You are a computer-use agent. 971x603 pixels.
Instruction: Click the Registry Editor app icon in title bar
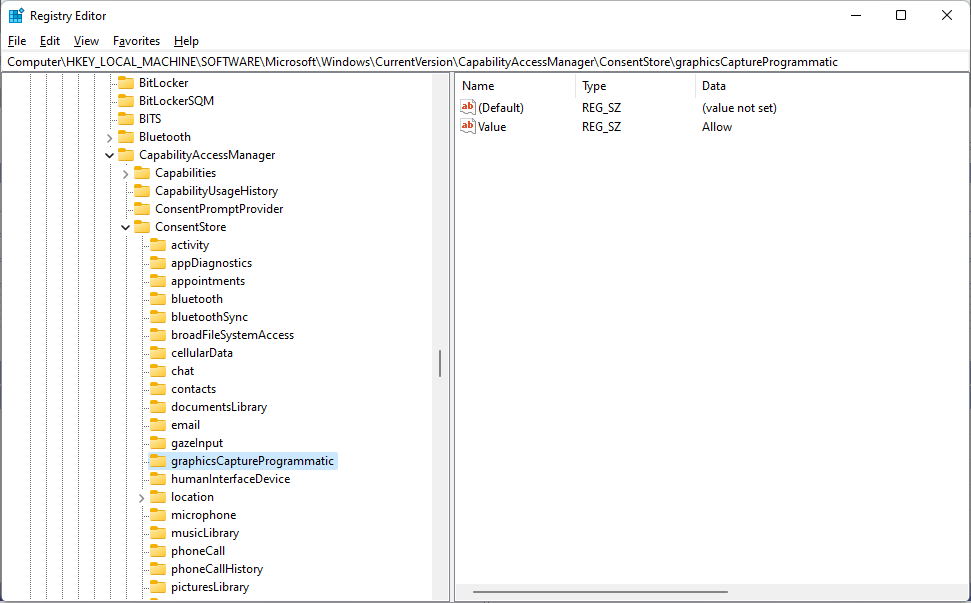pos(16,15)
